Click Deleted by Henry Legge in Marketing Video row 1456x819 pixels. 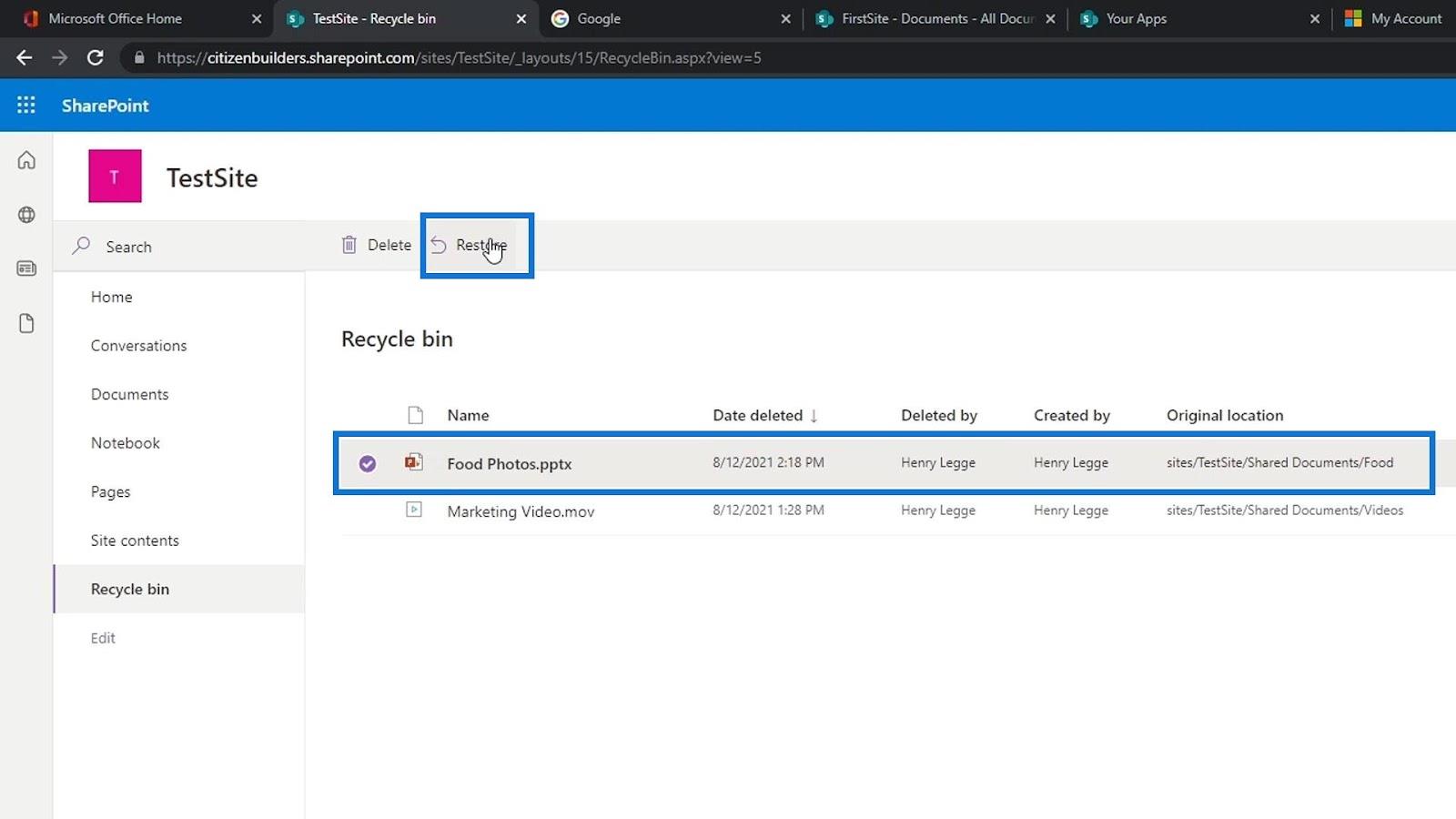(x=938, y=510)
